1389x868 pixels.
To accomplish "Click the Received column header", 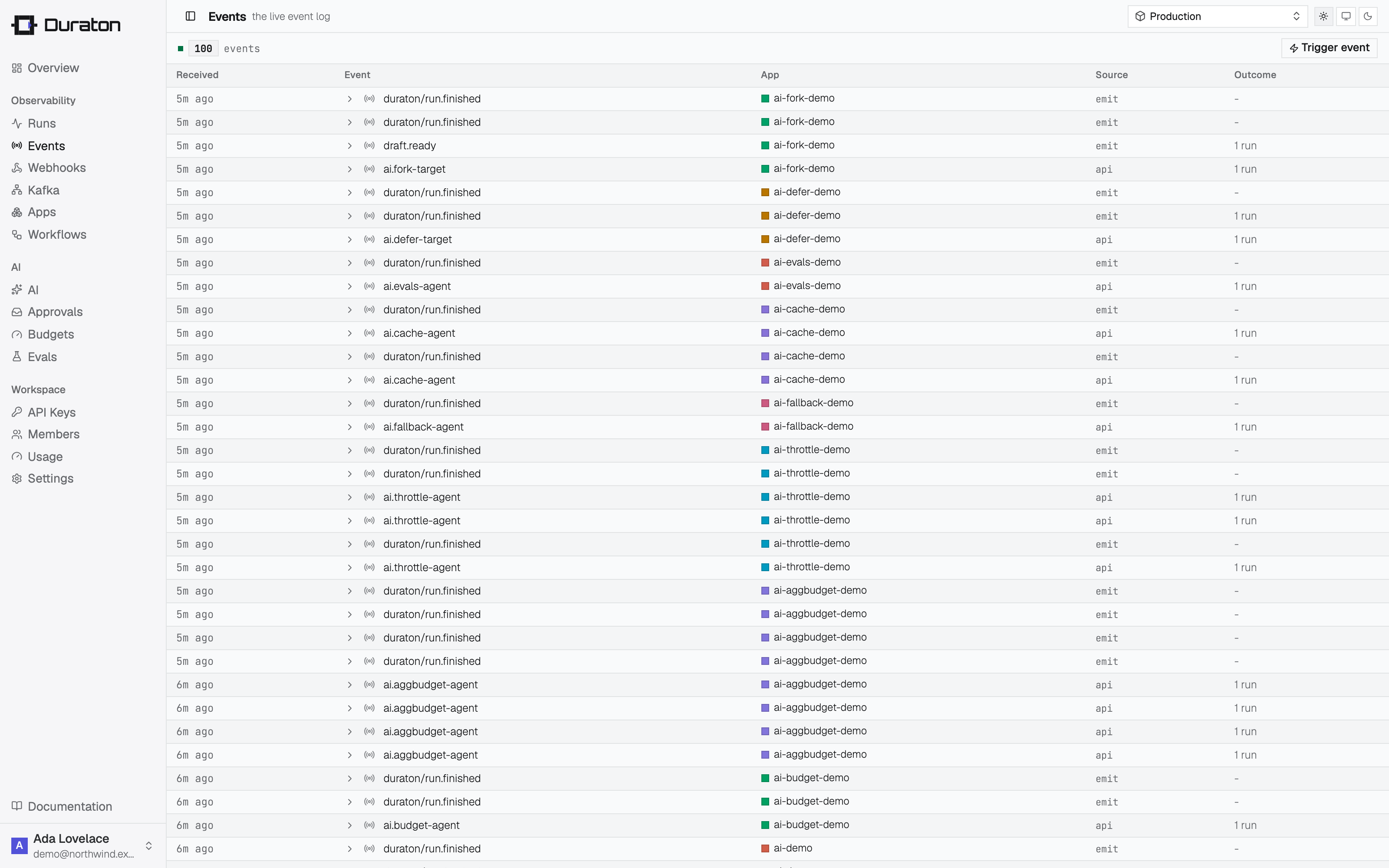I will point(197,75).
